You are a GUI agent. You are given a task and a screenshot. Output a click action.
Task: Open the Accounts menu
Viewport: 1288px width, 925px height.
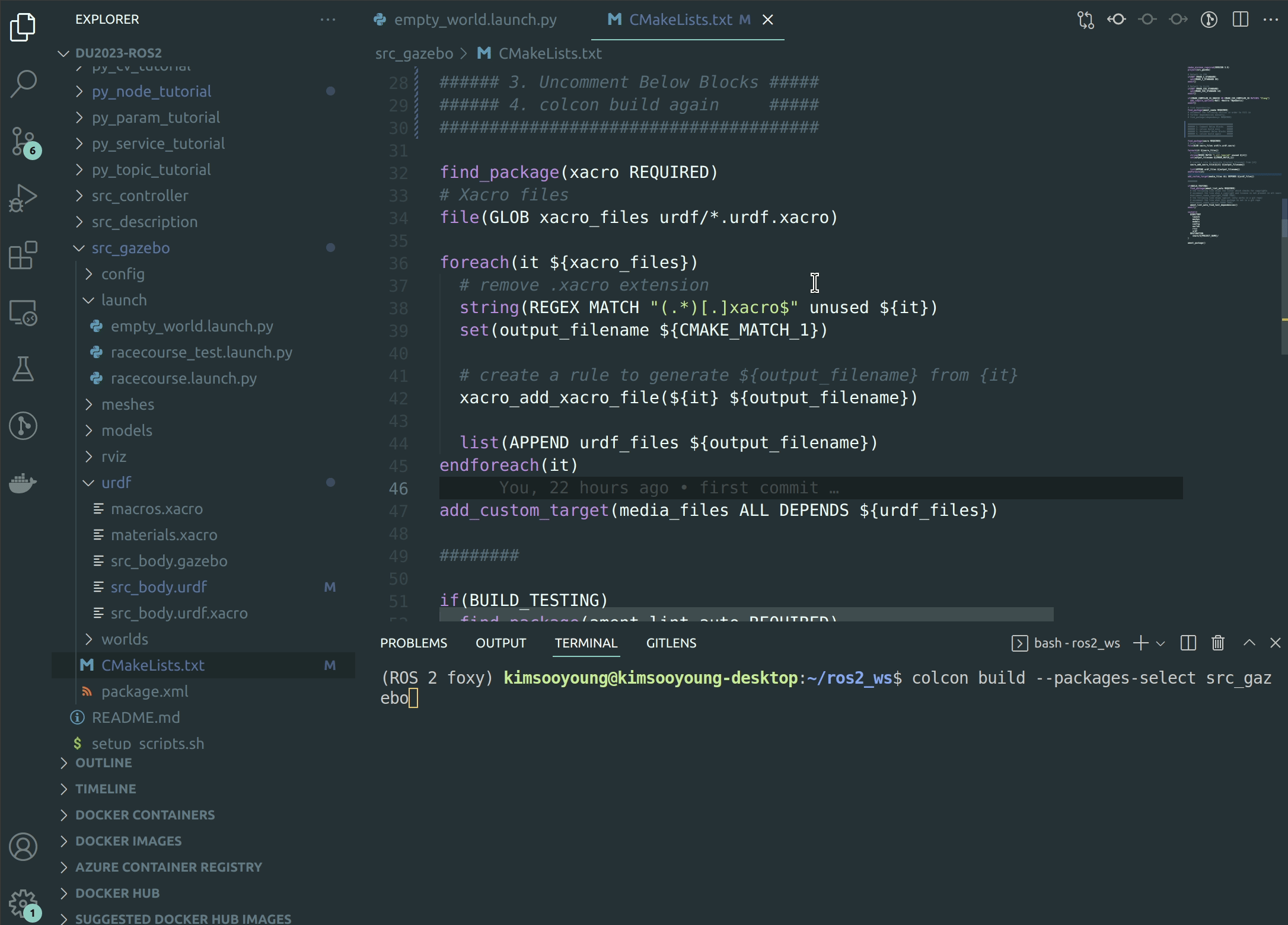tap(23, 847)
